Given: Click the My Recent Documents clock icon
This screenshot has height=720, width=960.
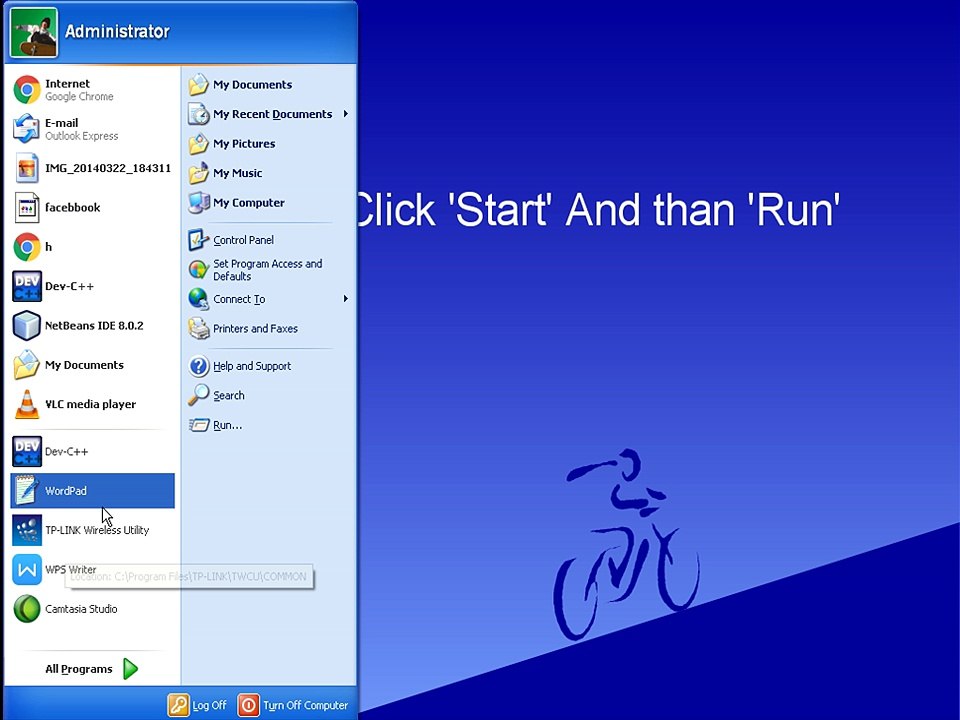Looking at the screenshot, I should coord(198,114).
